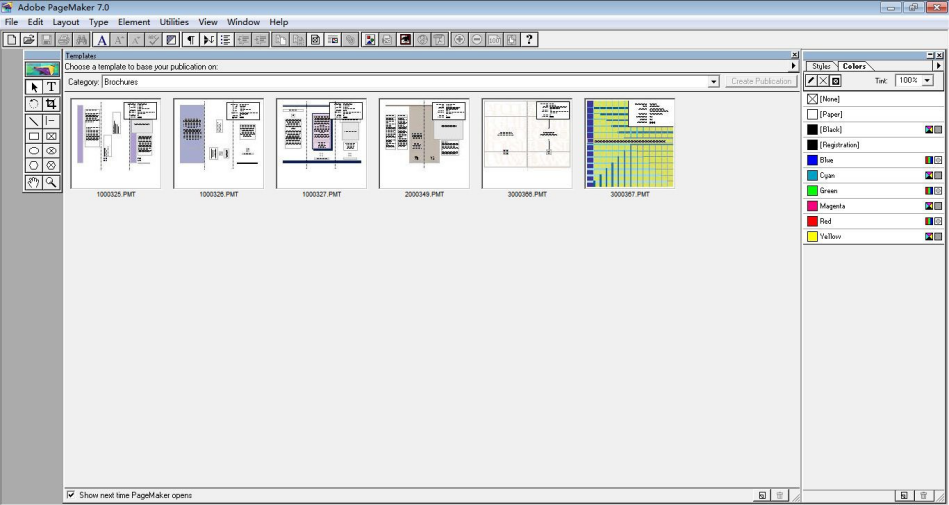The width and height of the screenshot is (949, 505).
Task: Select the Pointer tool in the toolbox
Action: (x=34, y=87)
